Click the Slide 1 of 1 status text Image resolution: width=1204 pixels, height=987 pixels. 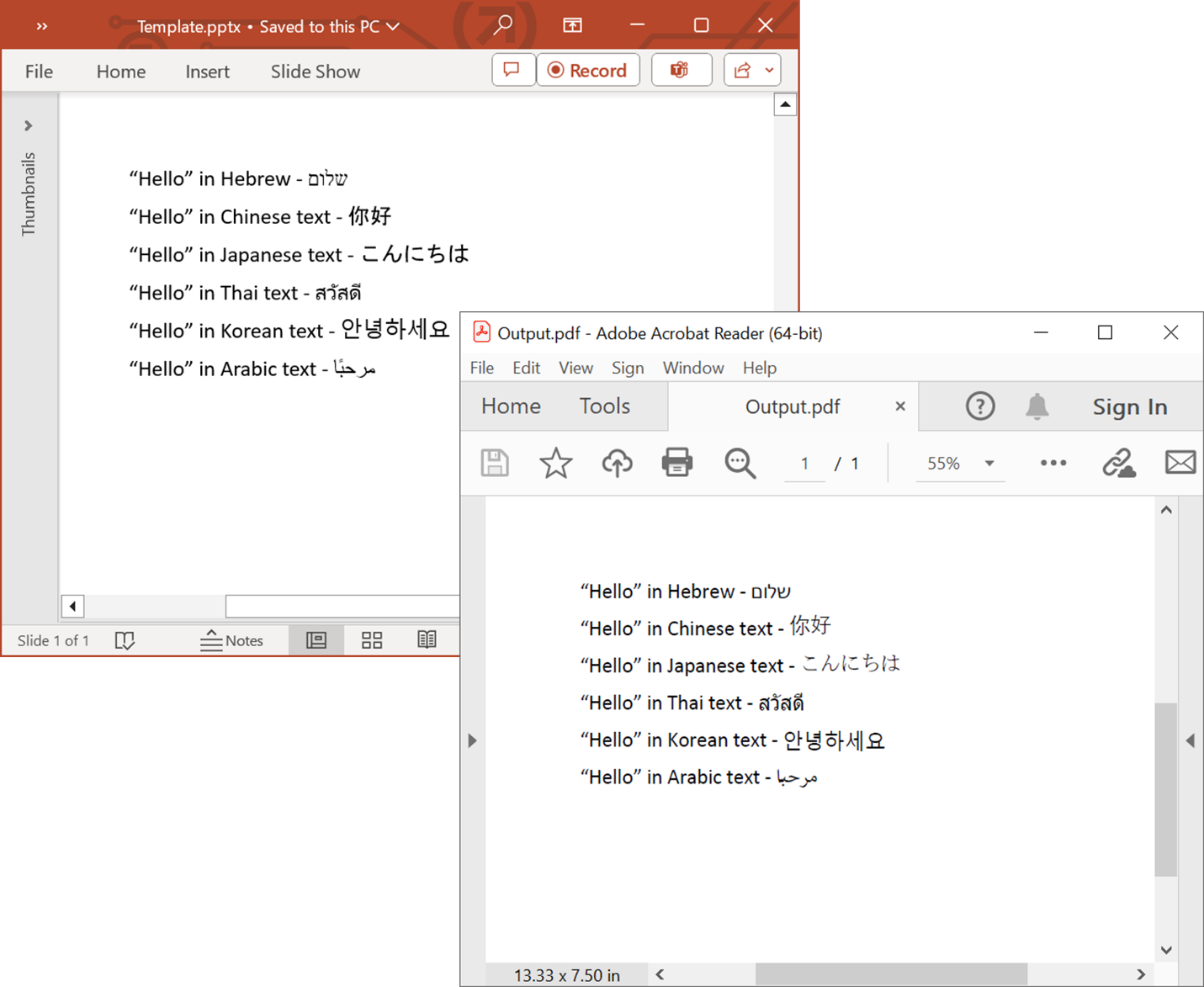[53, 640]
